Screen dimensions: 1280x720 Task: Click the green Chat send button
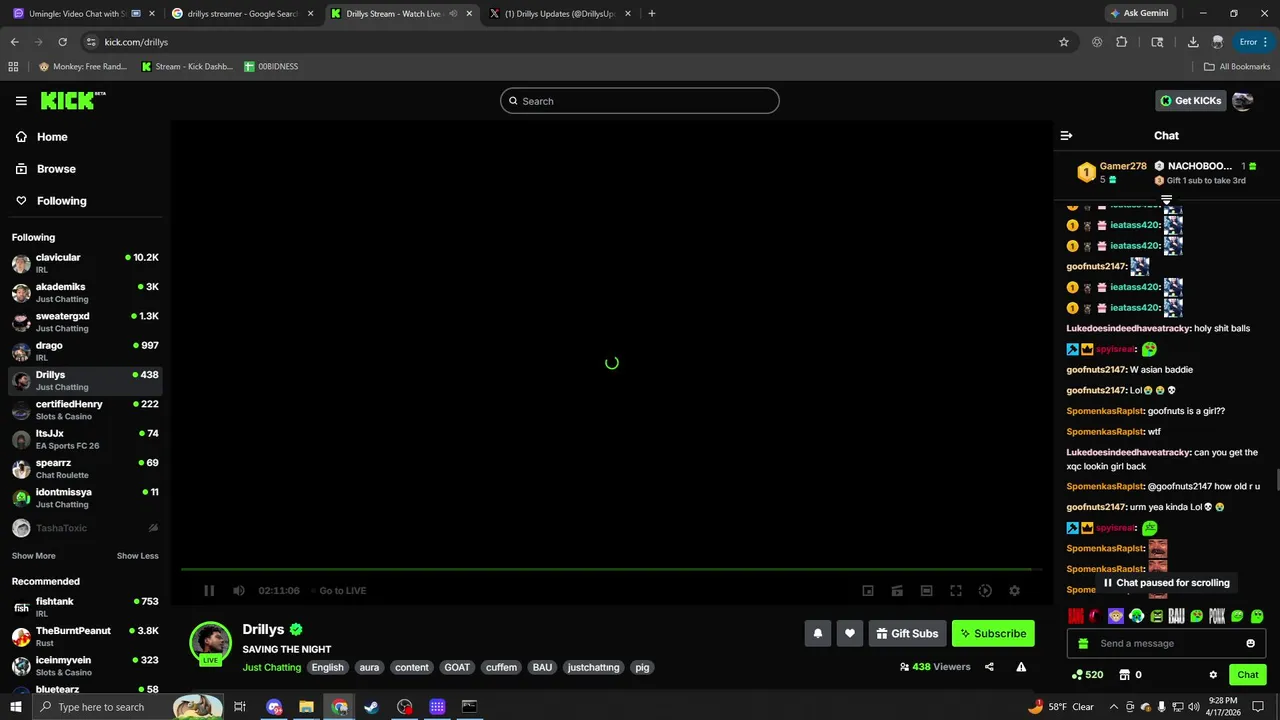(1248, 675)
